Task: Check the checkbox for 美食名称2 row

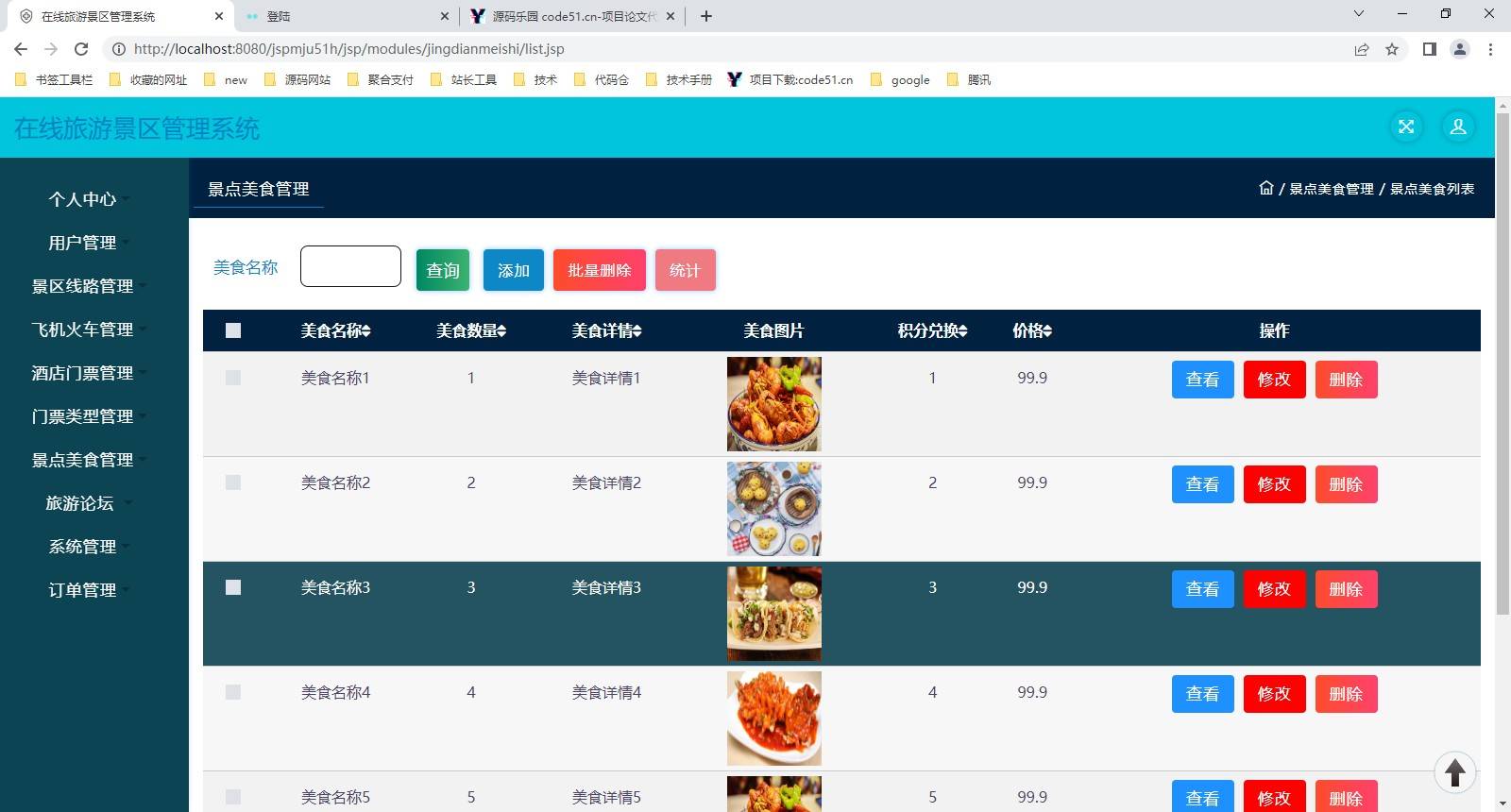Action: 233,482
